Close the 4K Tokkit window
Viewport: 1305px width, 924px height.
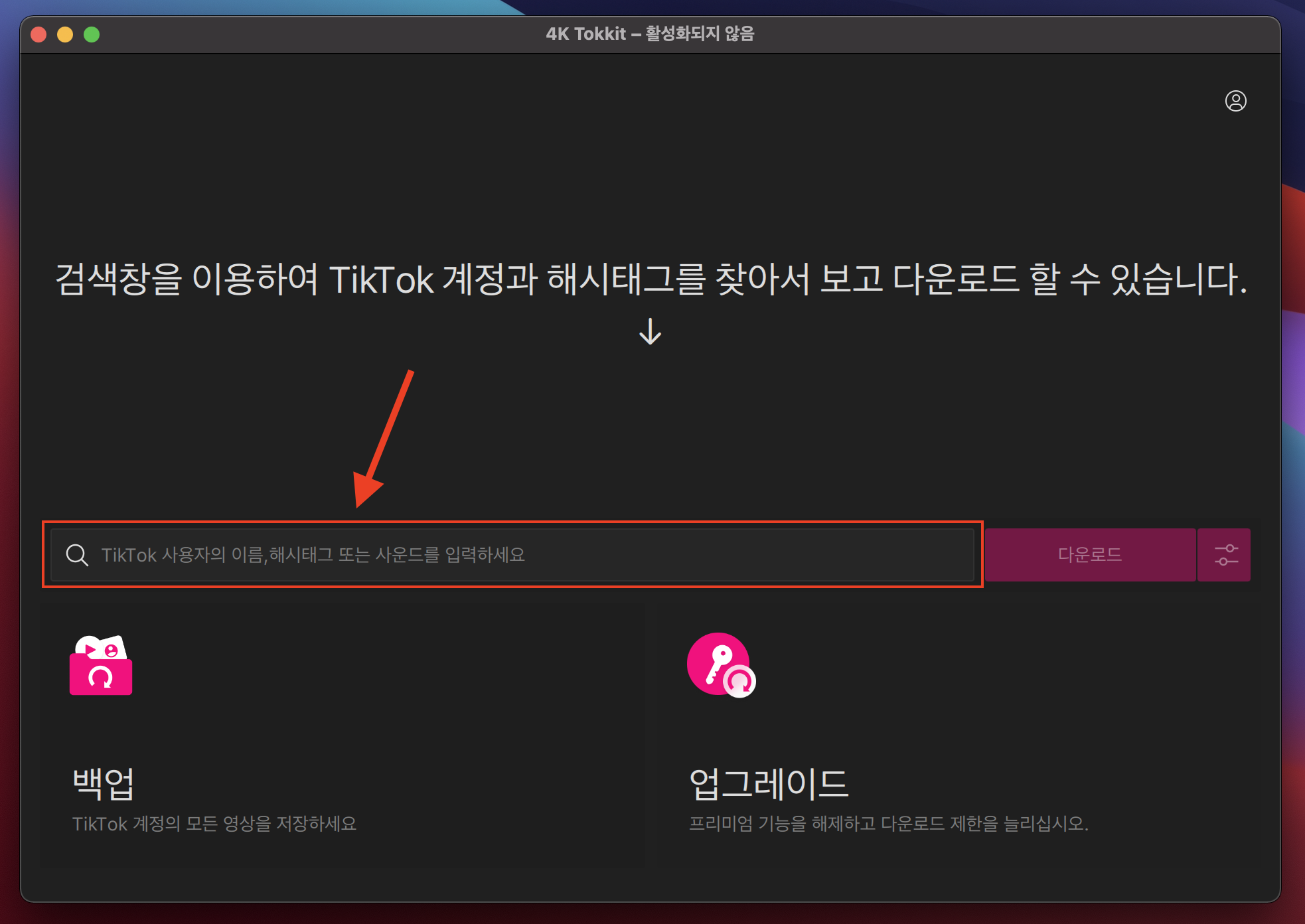point(38,35)
